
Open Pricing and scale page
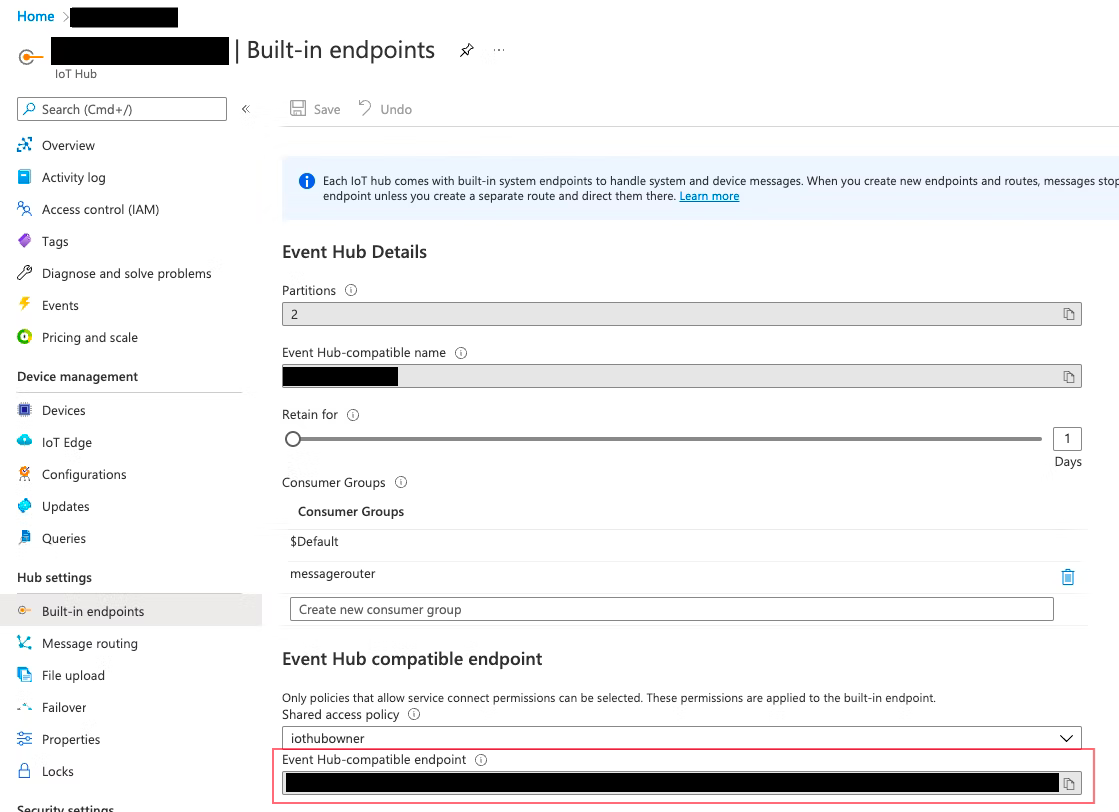[90, 338]
